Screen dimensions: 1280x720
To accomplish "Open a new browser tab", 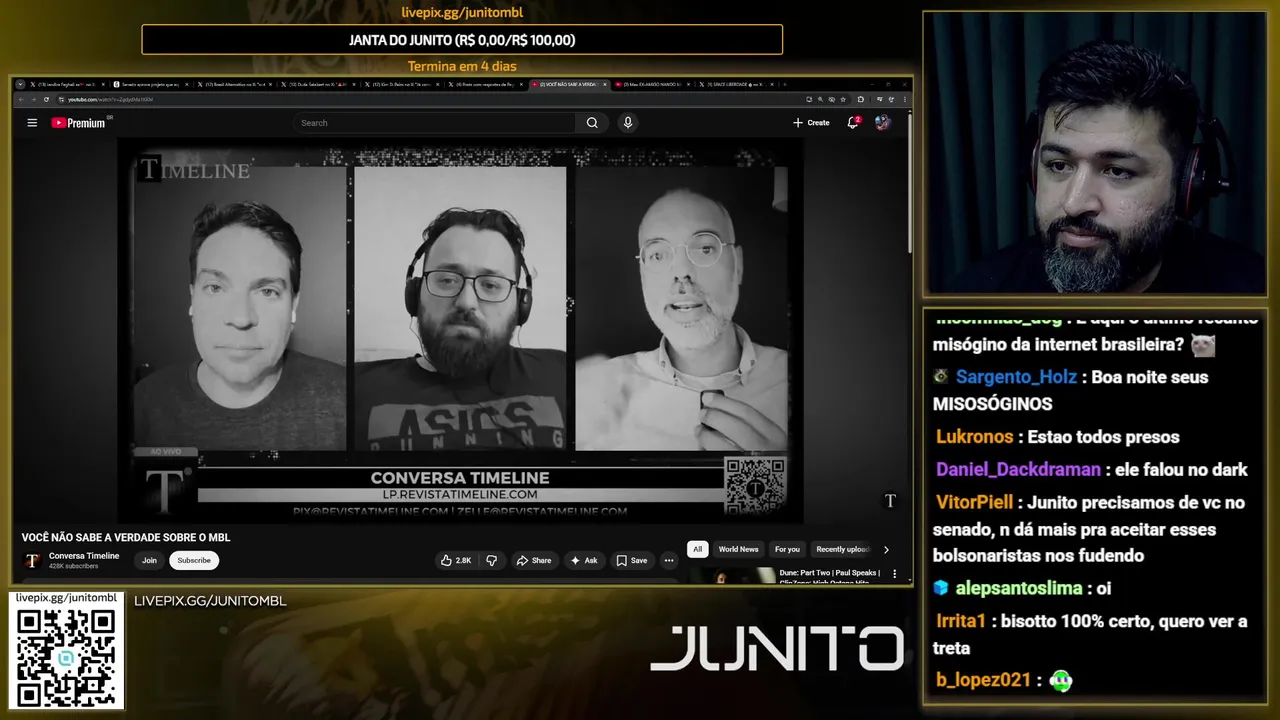I will [784, 84].
